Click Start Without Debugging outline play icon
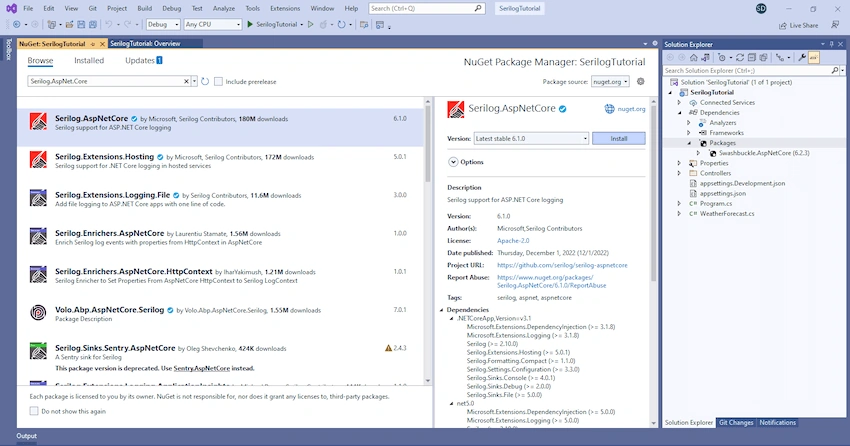Screen dimensions: 850x446 pyautogui.click(x=311, y=24)
